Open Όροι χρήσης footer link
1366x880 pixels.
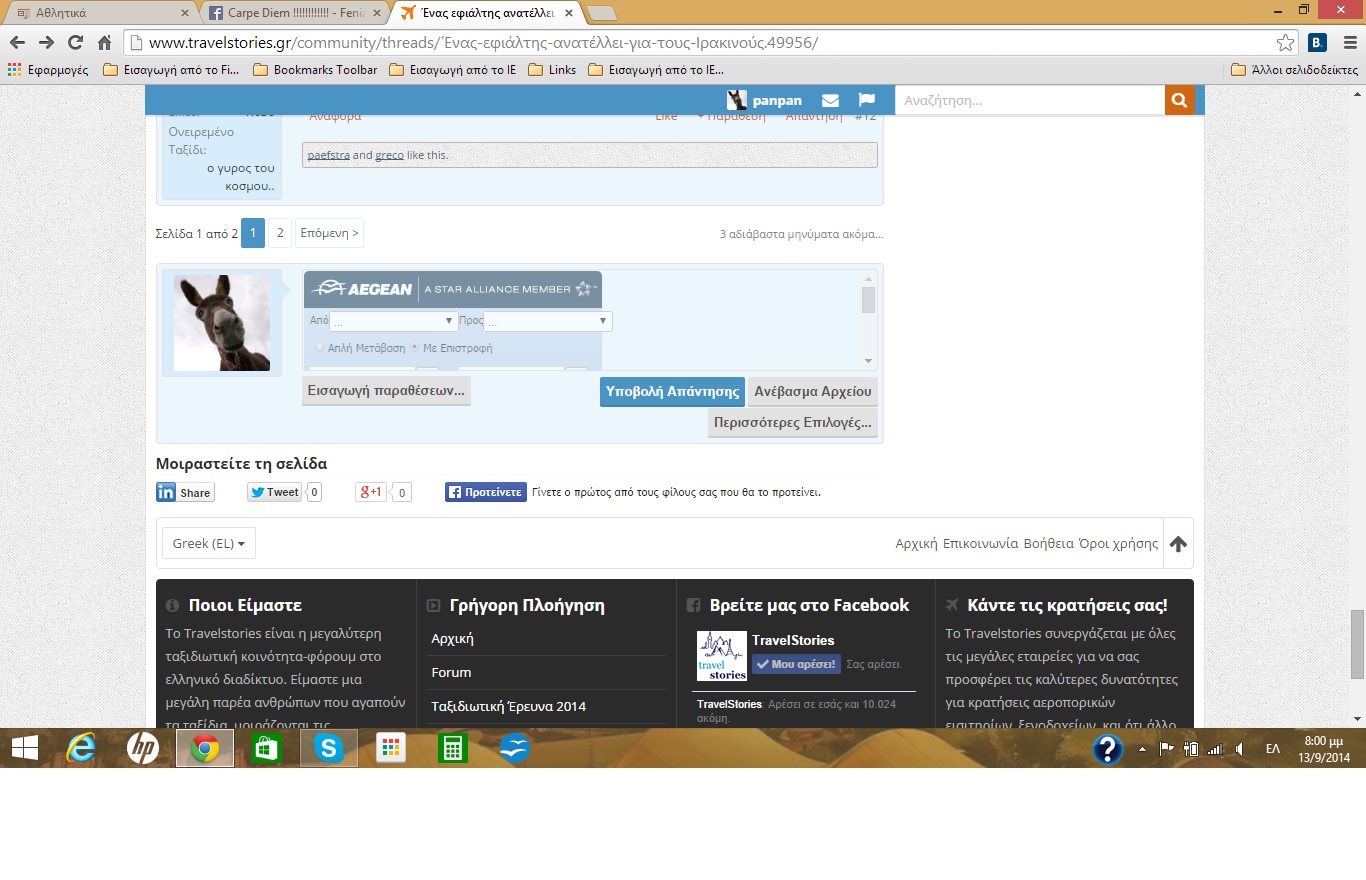[1118, 543]
